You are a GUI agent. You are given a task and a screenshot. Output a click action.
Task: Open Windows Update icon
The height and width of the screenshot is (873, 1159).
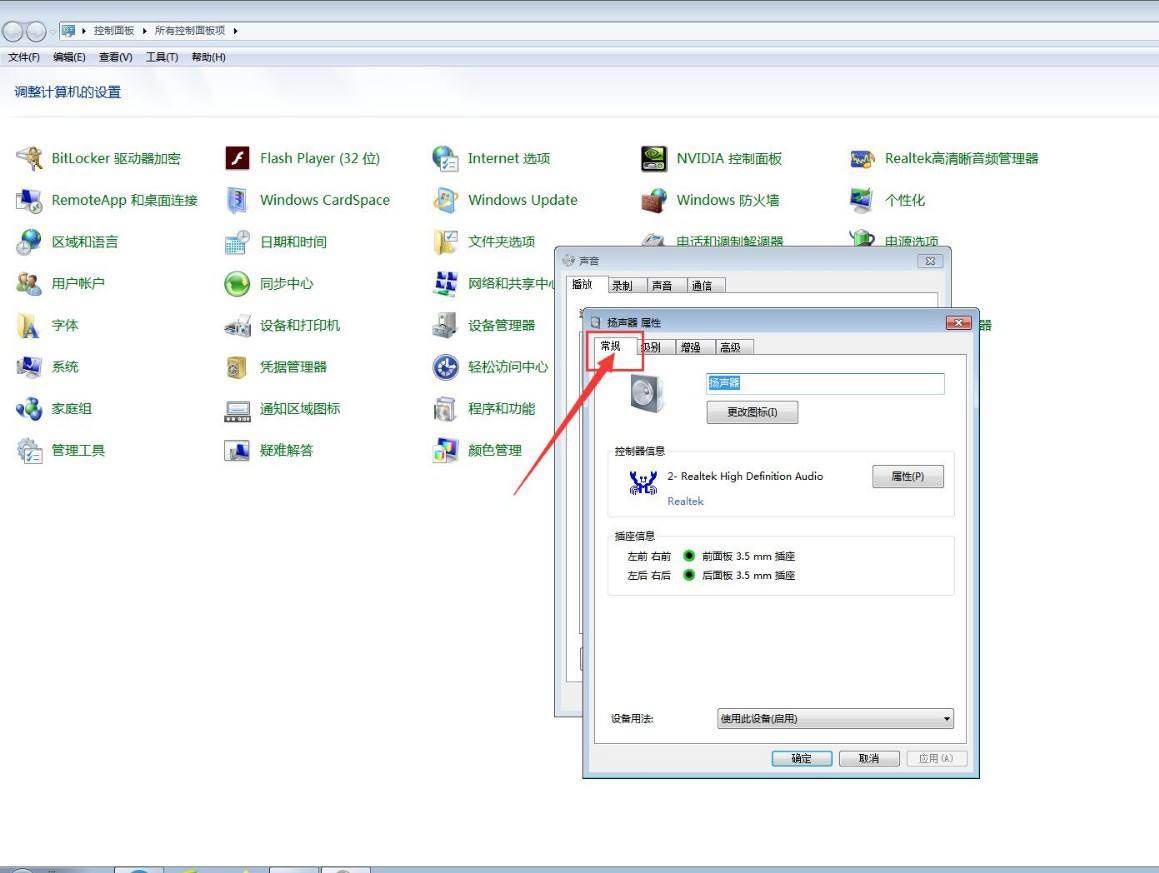[x=445, y=200]
